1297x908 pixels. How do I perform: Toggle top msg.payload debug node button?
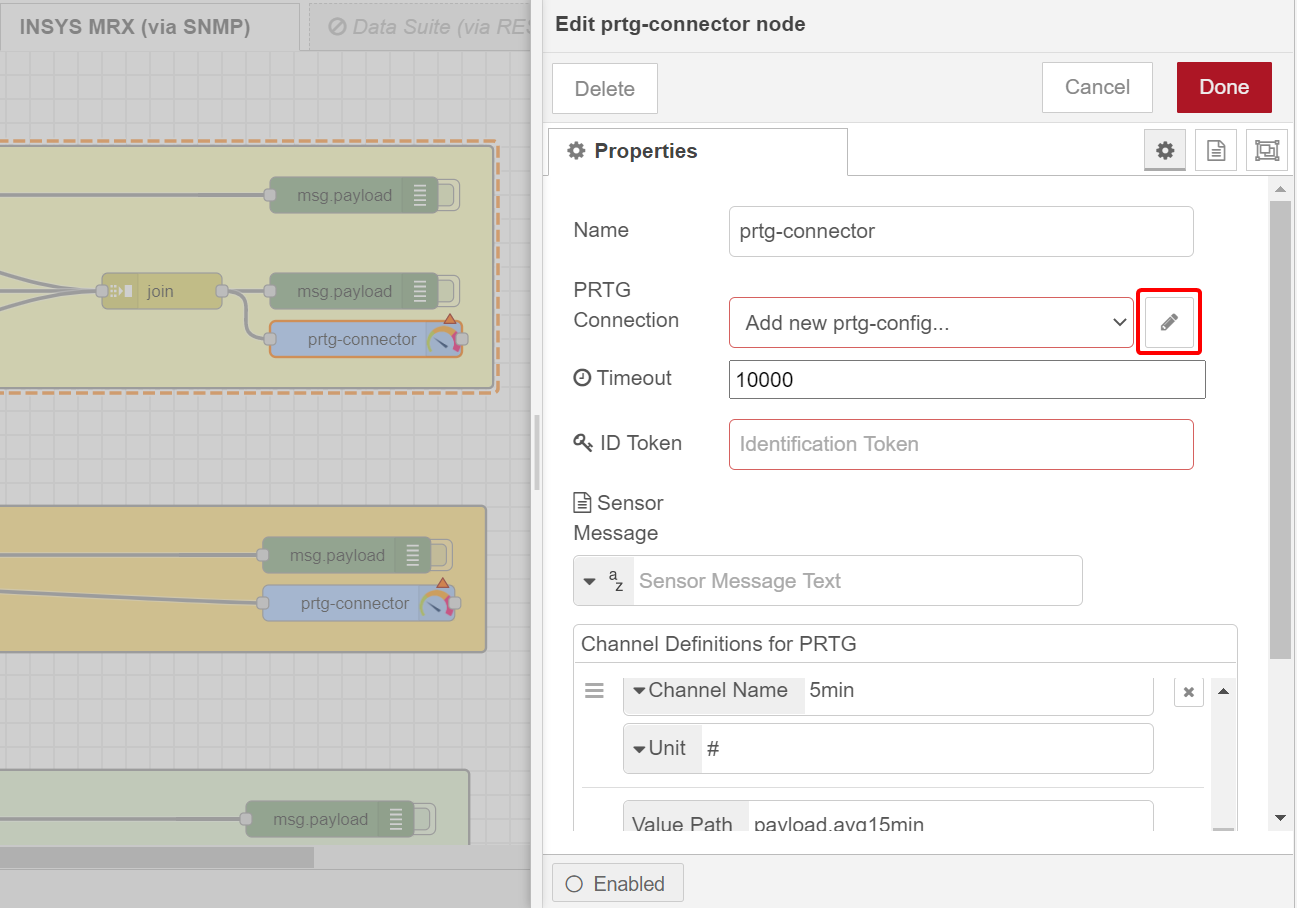point(449,196)
